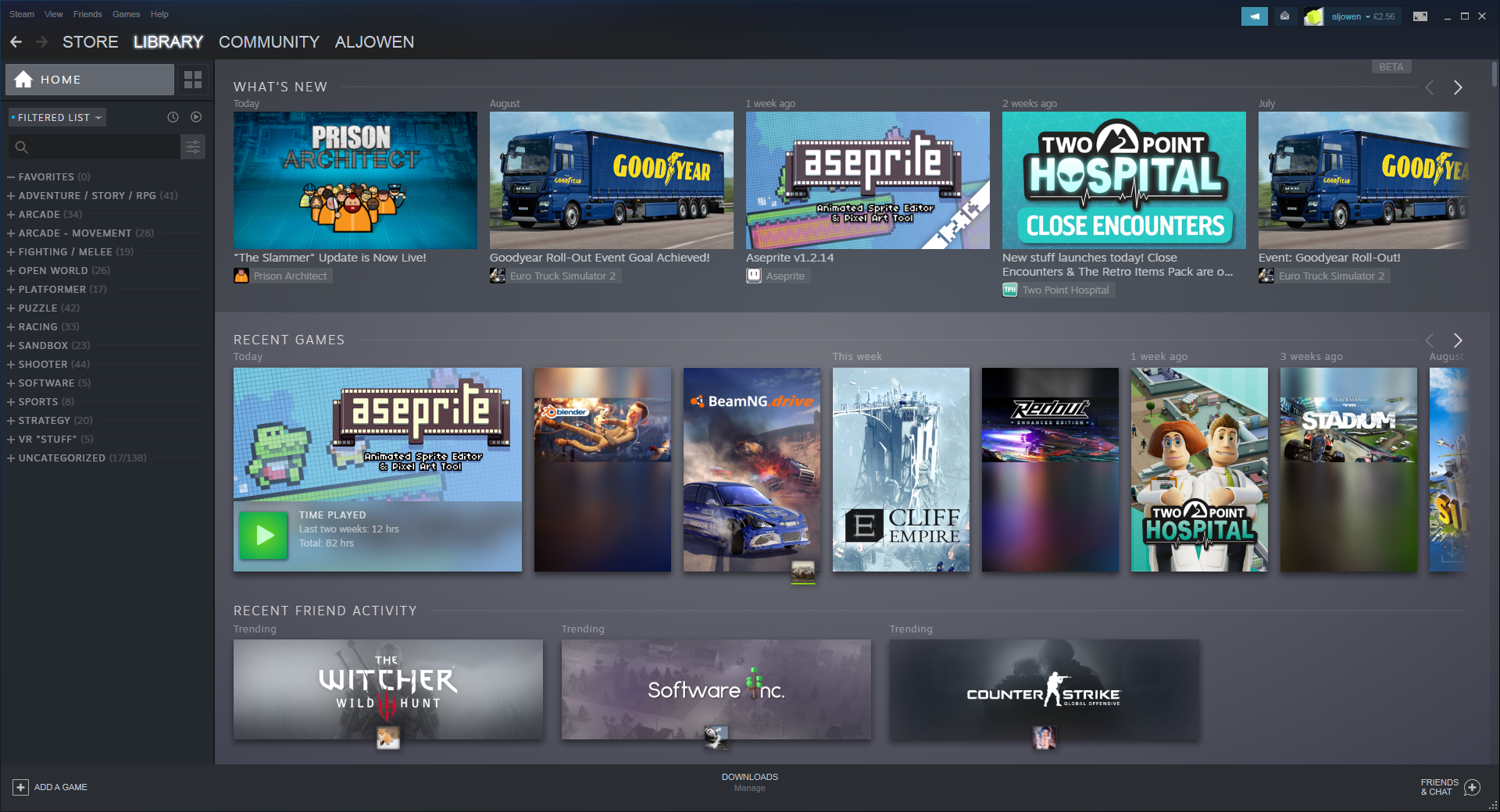The image size is (1500, 812).
Task: Open the Help menu
Action: point(159,14)
